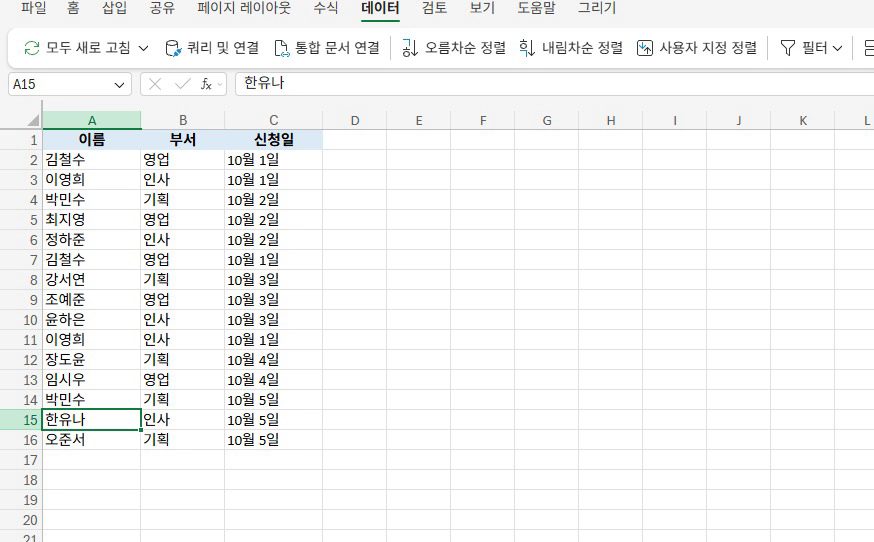874x542 pixels.
Task: Click the select-all corner triangle
Action: click(x=33, y=120)
